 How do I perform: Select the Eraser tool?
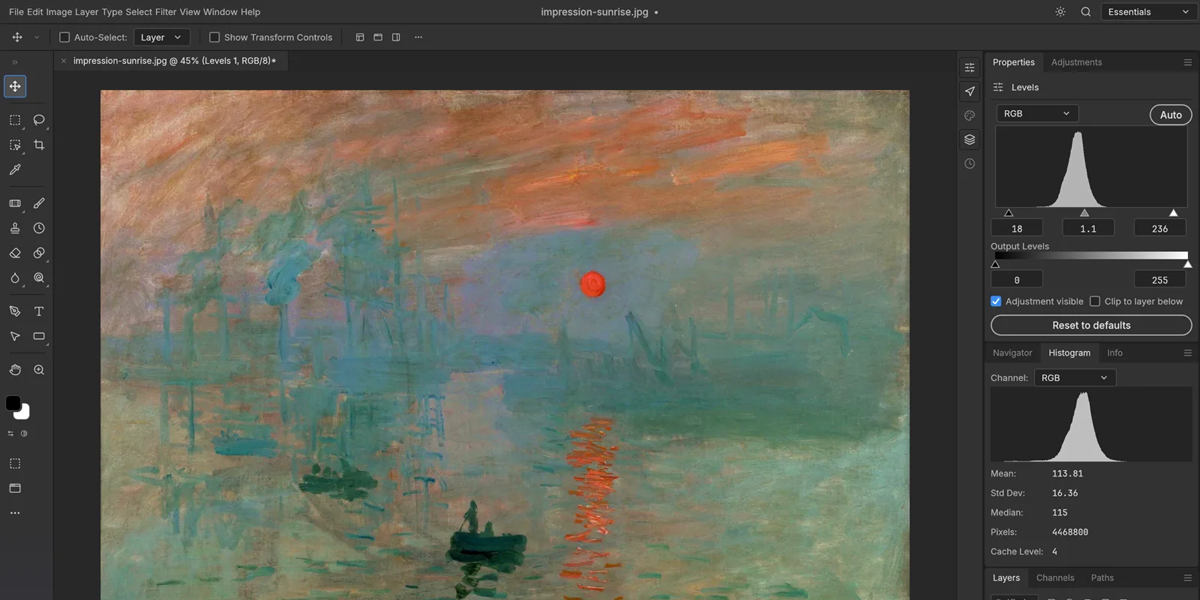[15, 253]
